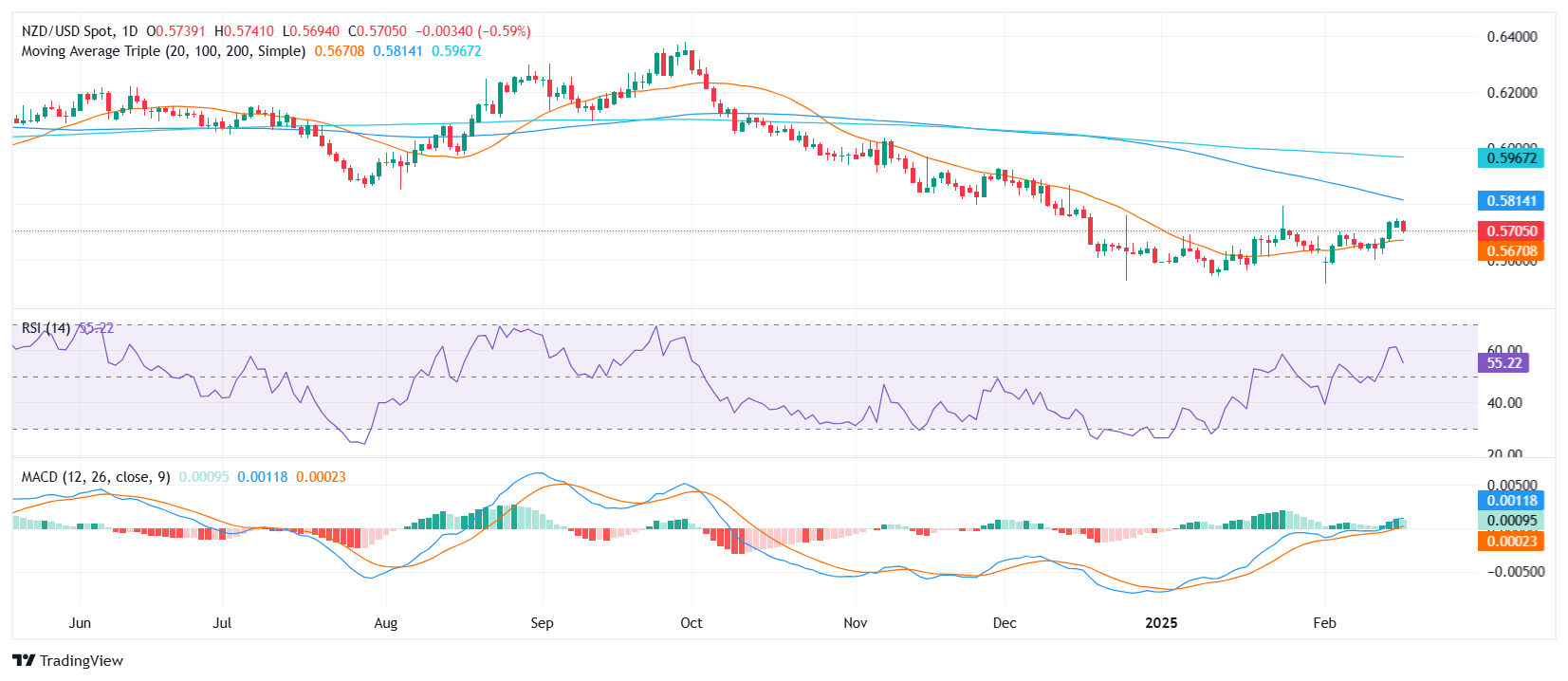
Task: Select the RSI (14) indicator label
Action: (46, 328)
